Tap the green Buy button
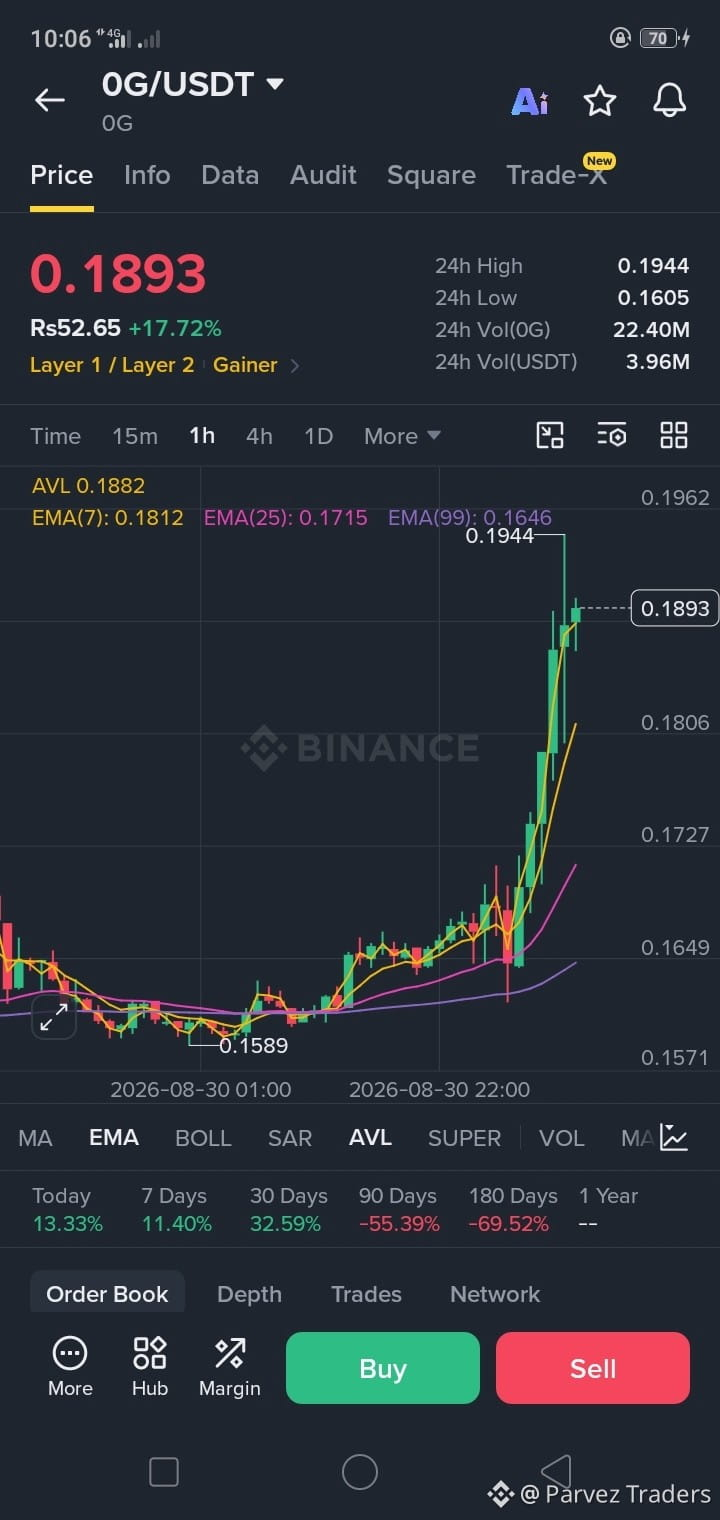 pyautogui.click(x=383, y=1368)
